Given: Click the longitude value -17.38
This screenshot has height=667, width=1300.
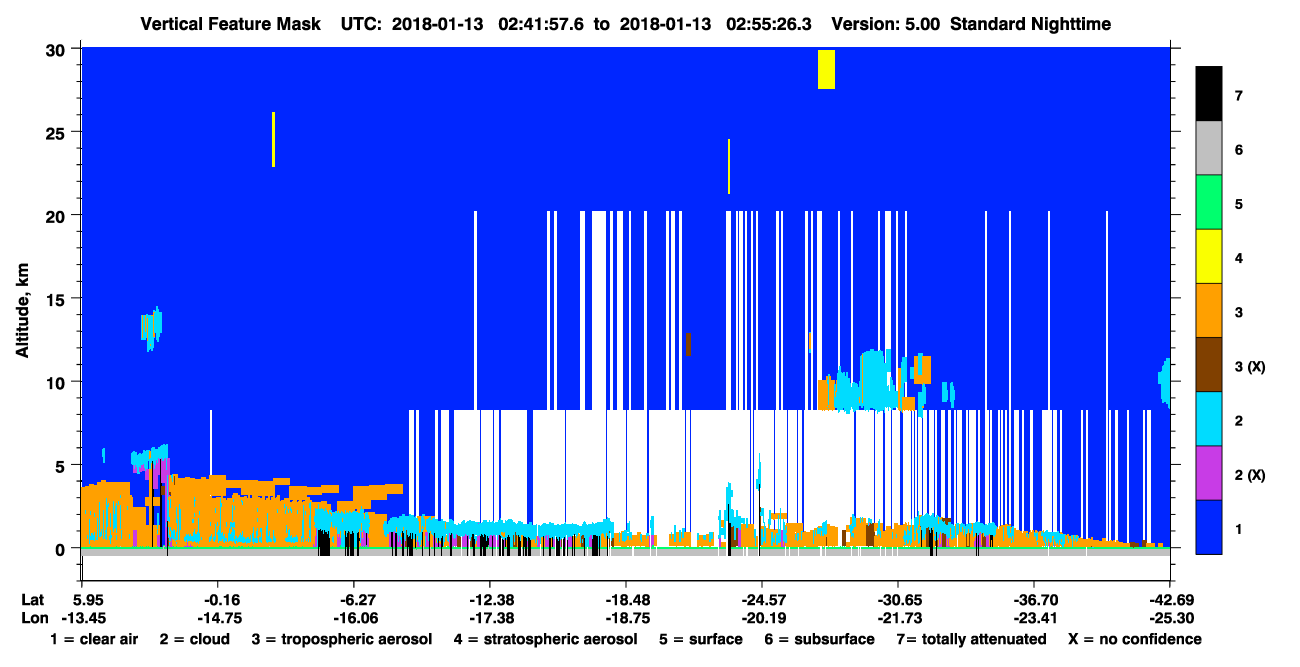Looking at the screenshot, I should tap(490, 618).
